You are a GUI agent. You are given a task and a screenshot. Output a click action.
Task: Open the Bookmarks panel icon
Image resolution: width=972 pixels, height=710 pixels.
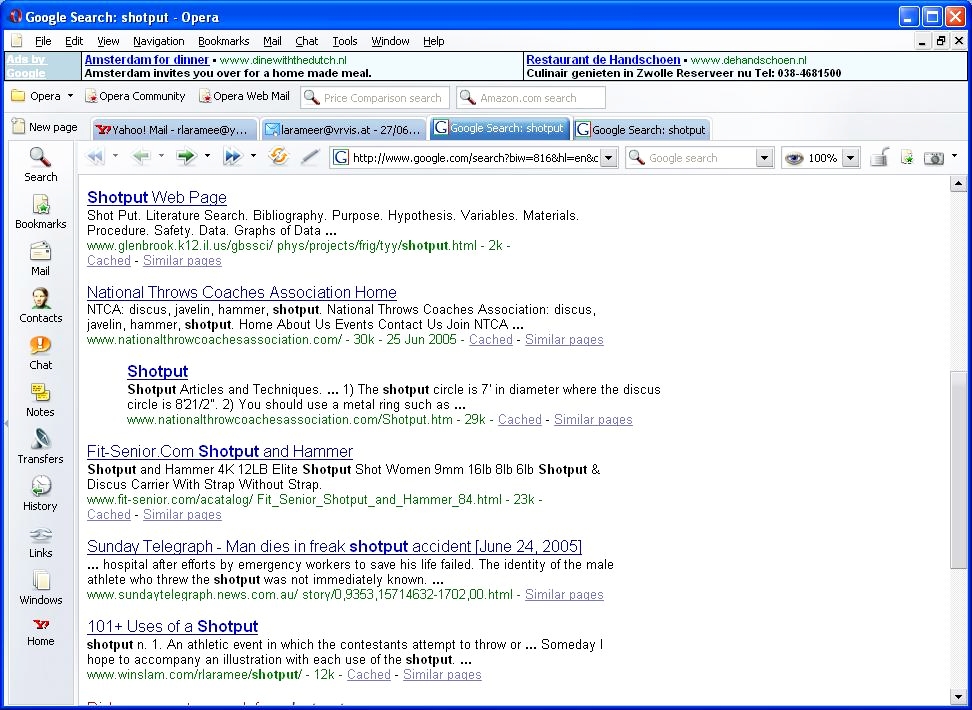[41, 211]
